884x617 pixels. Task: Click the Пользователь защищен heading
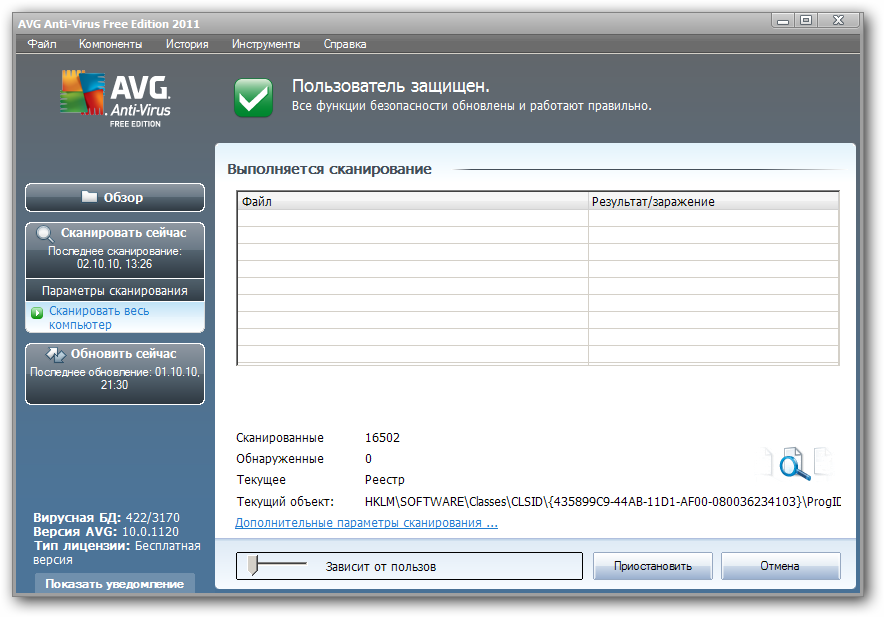click(x=391, y=86)
